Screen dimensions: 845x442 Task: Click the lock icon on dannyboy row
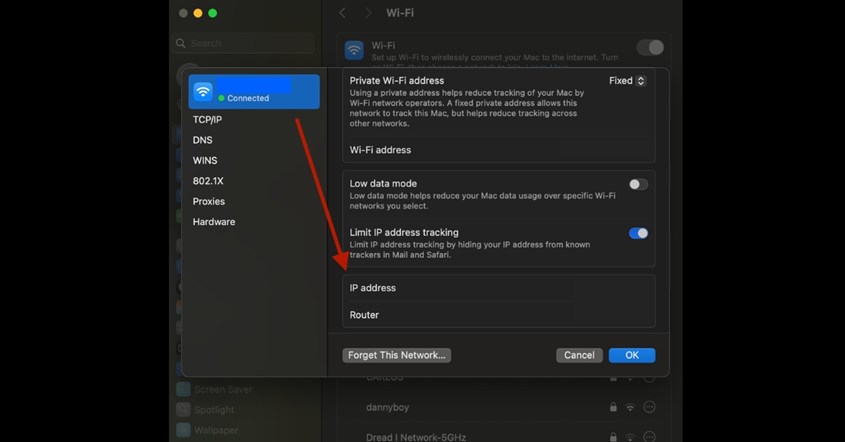(x=613, y=407)
